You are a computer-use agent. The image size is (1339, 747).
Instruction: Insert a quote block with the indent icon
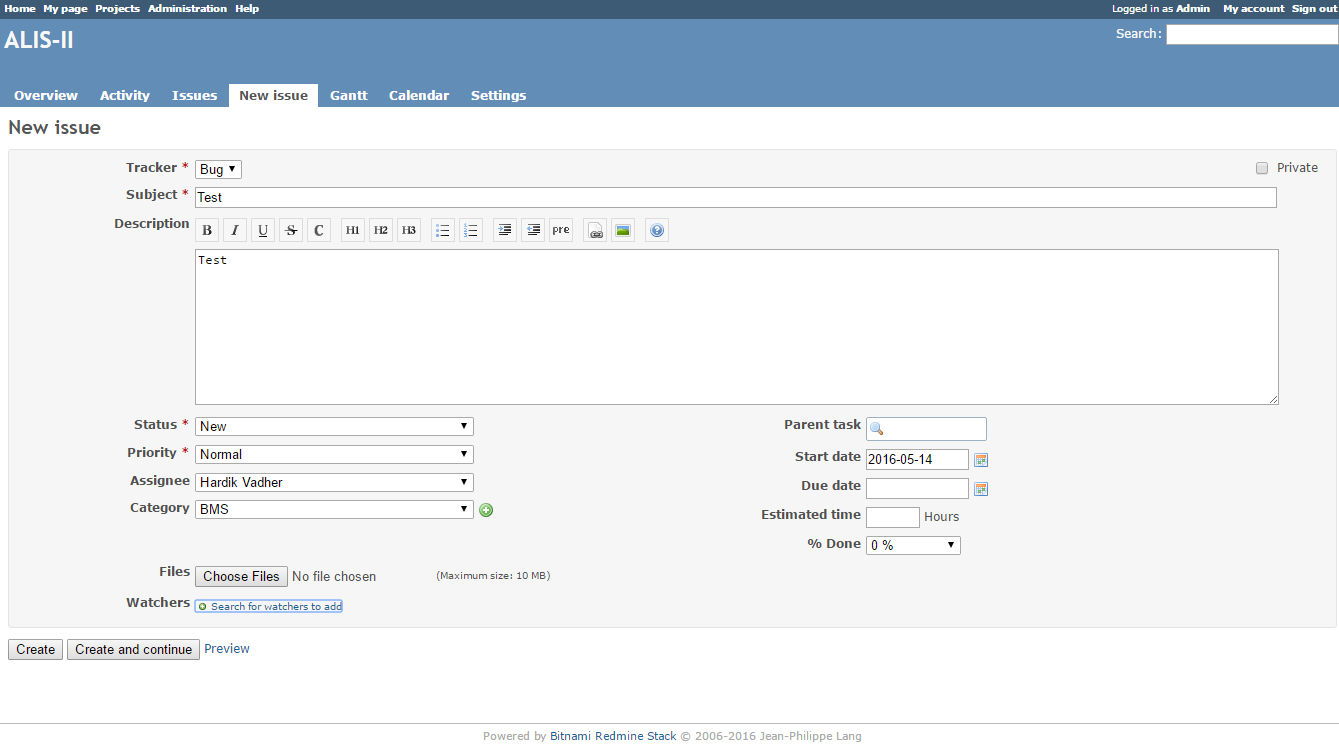point(505,231)
